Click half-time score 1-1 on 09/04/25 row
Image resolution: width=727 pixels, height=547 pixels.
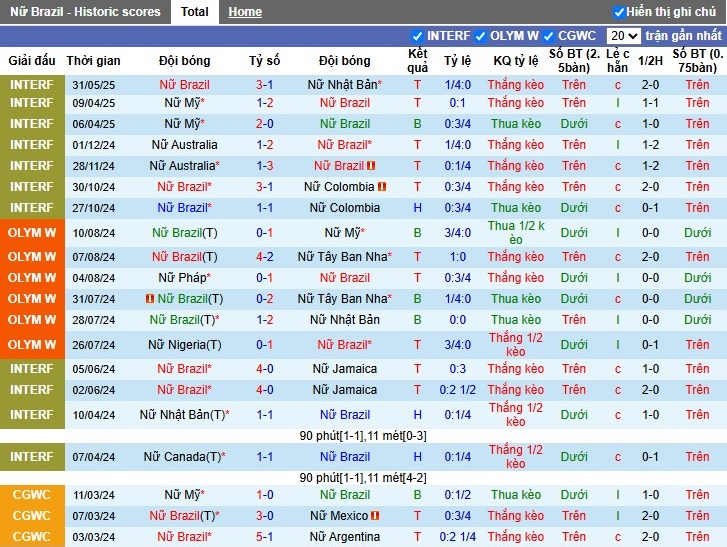coord(650,103)
